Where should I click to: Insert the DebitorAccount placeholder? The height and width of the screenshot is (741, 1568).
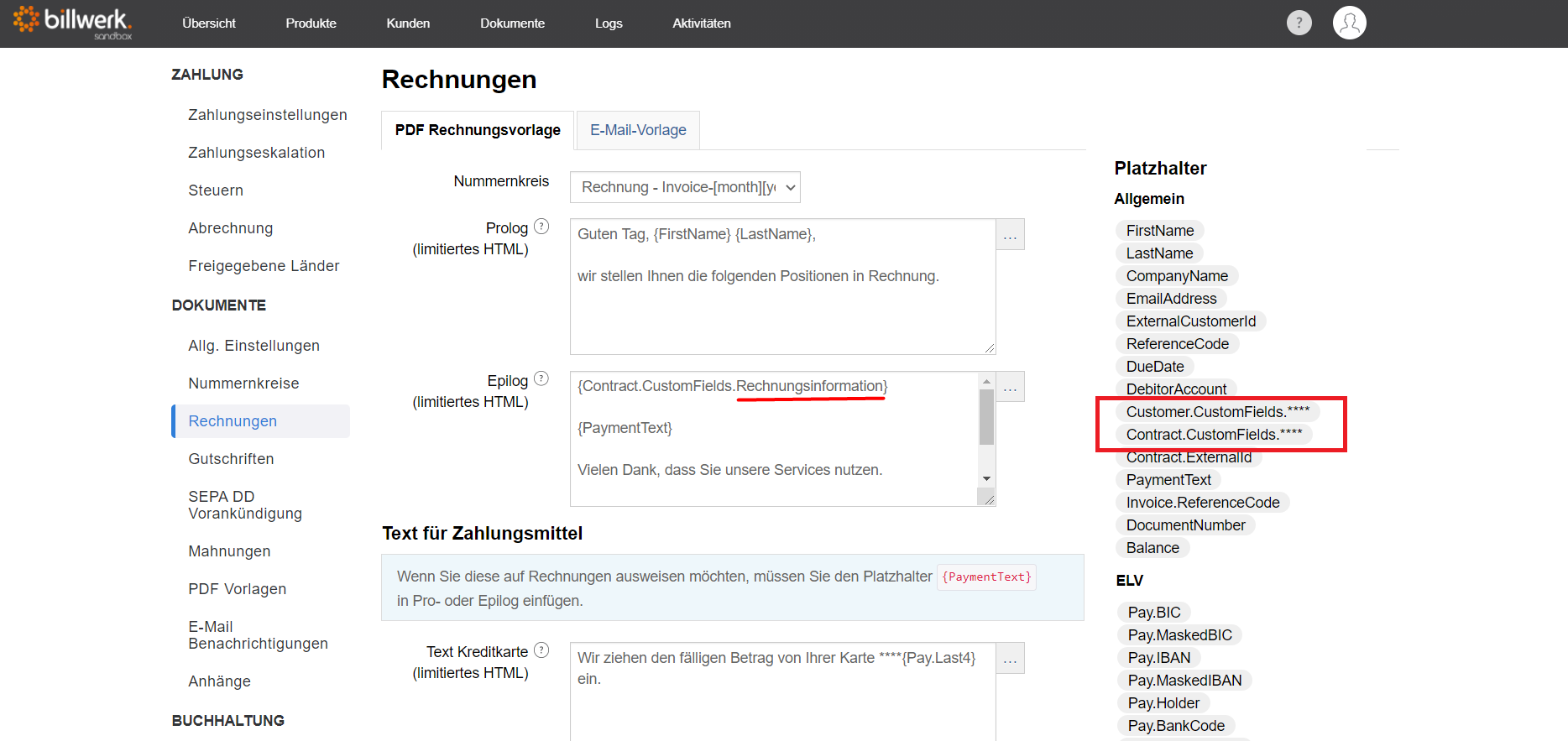(1176, 389)
